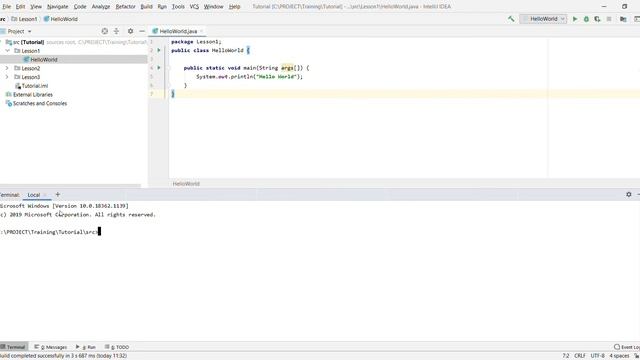Click the terminal command prompt line
The width and height of the screenshot is (640, 360).
(x=50, y=232)
